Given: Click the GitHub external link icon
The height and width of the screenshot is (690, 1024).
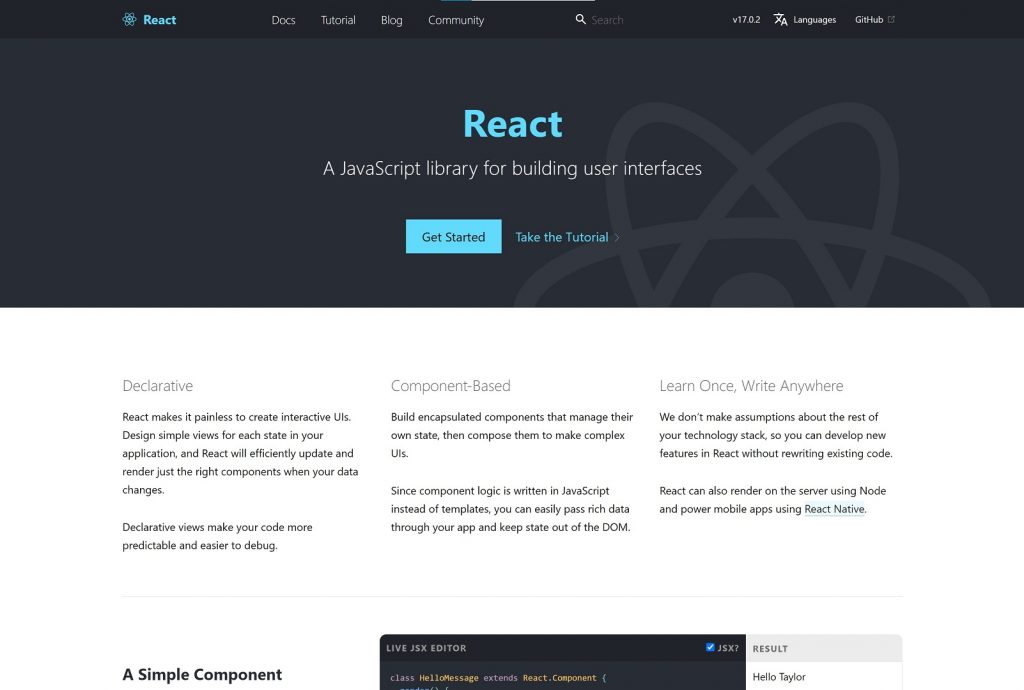Looking at the screenshot, I should (x=891, y=20).
